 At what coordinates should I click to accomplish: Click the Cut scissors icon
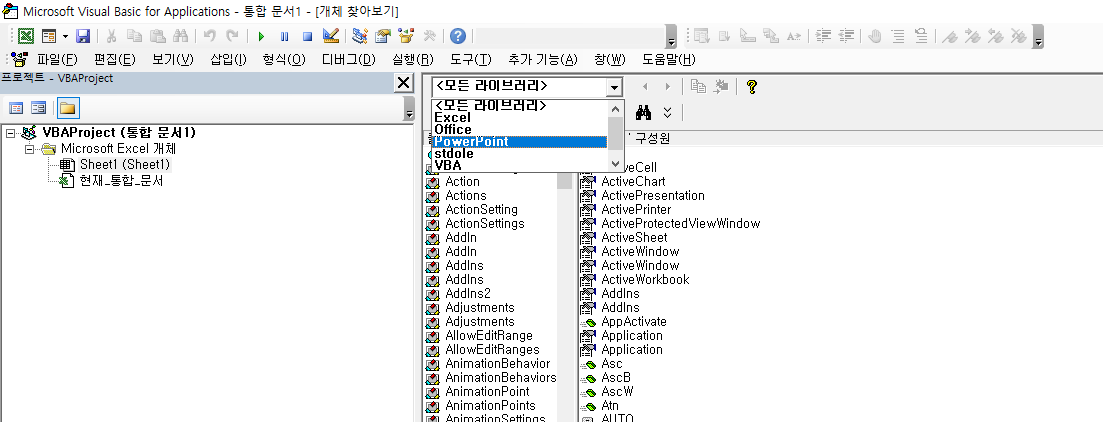111,36
